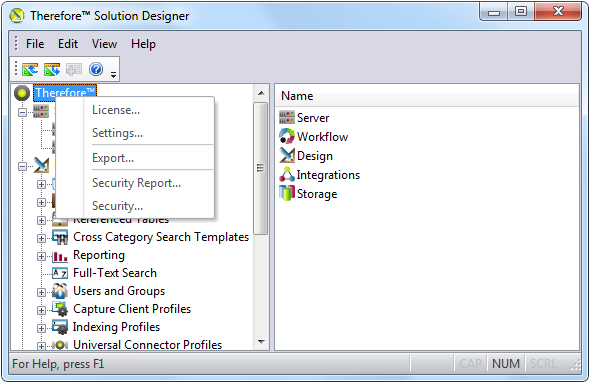This screenshot has width=590, height=383.
Task: Select the Workflow list entry text
Action: pyautogui.click(x=322, y=137)
